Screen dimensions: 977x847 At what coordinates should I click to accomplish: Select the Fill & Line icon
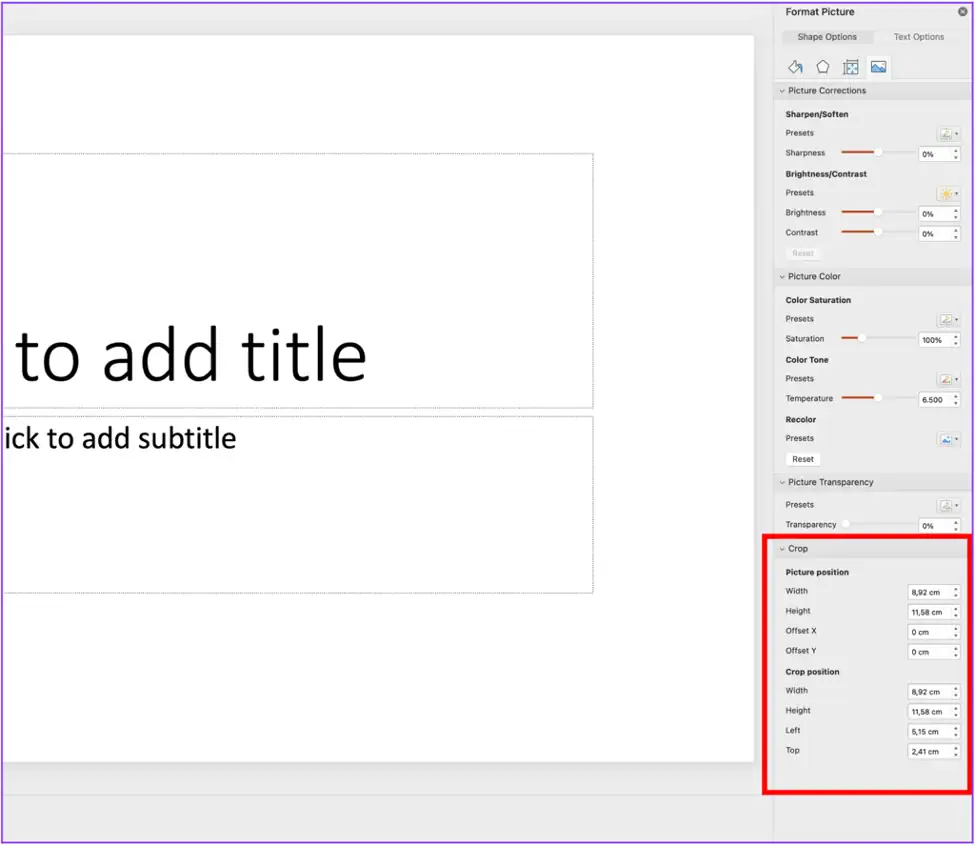click(796, 67)
